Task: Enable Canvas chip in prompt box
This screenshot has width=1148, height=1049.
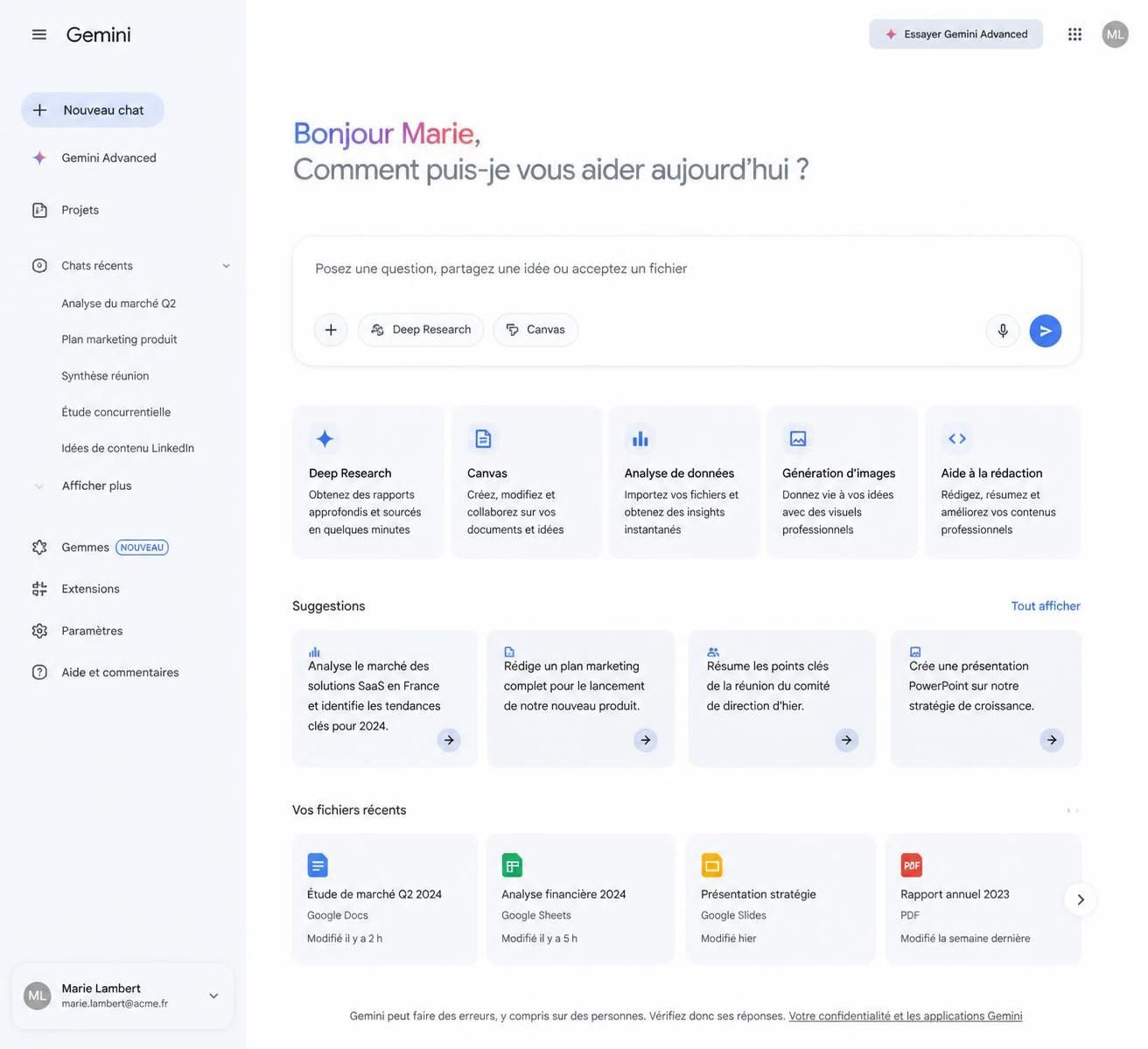Action: tap(535, 330)
